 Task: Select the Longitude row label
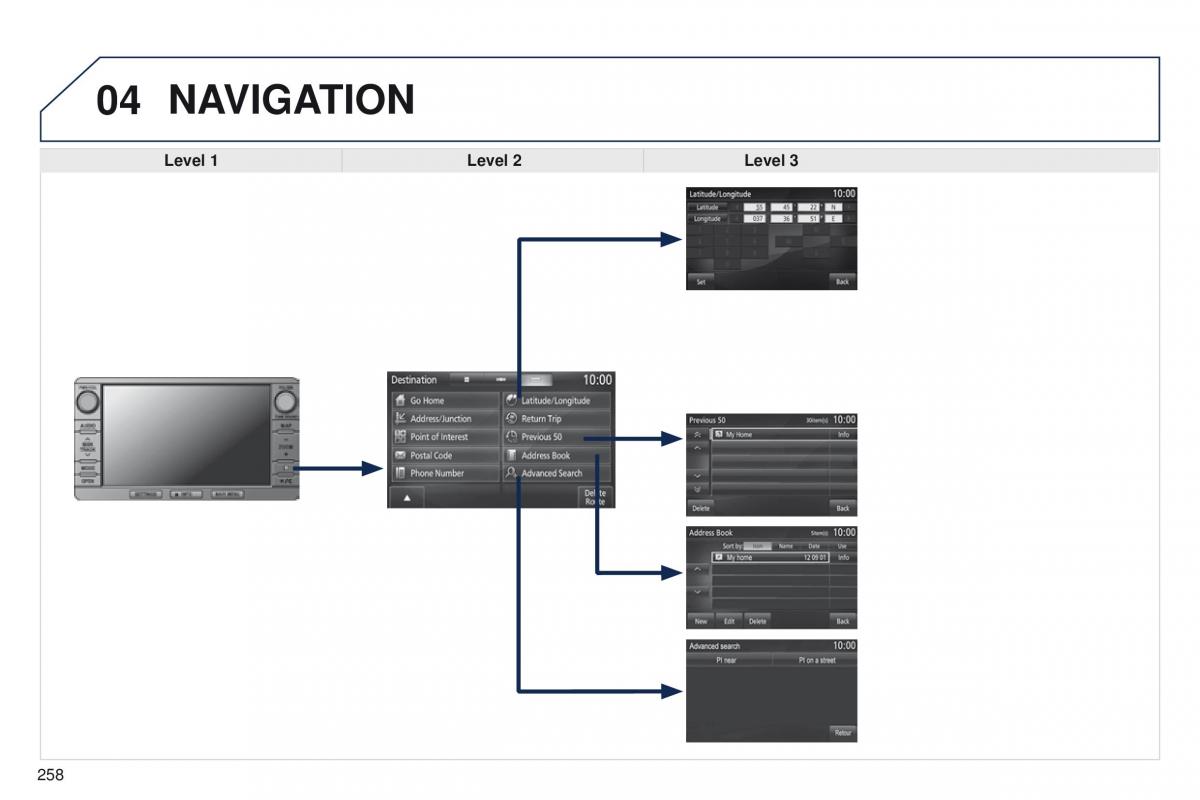point(708,218)
